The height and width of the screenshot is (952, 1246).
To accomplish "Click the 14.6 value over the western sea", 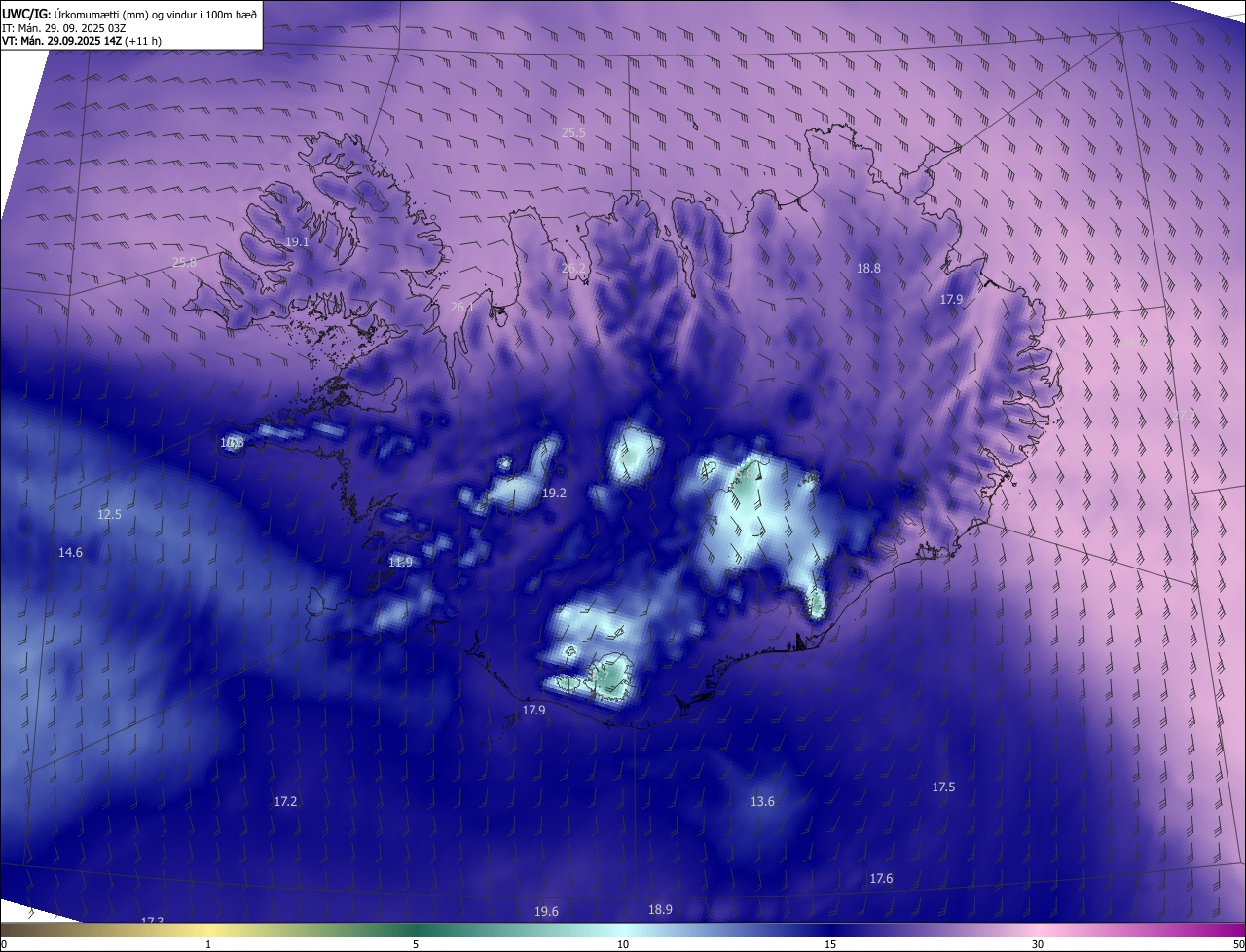I will pyautogui.click(x=70, y=553).
